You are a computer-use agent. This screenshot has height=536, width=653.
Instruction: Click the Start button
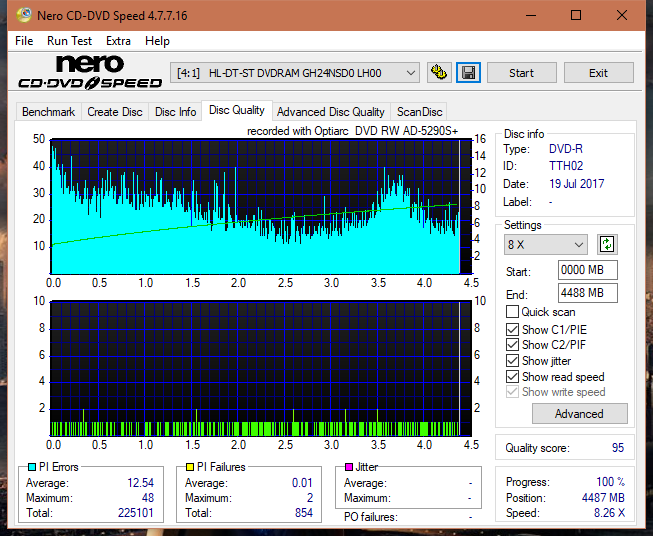click(x=521, y=73)
